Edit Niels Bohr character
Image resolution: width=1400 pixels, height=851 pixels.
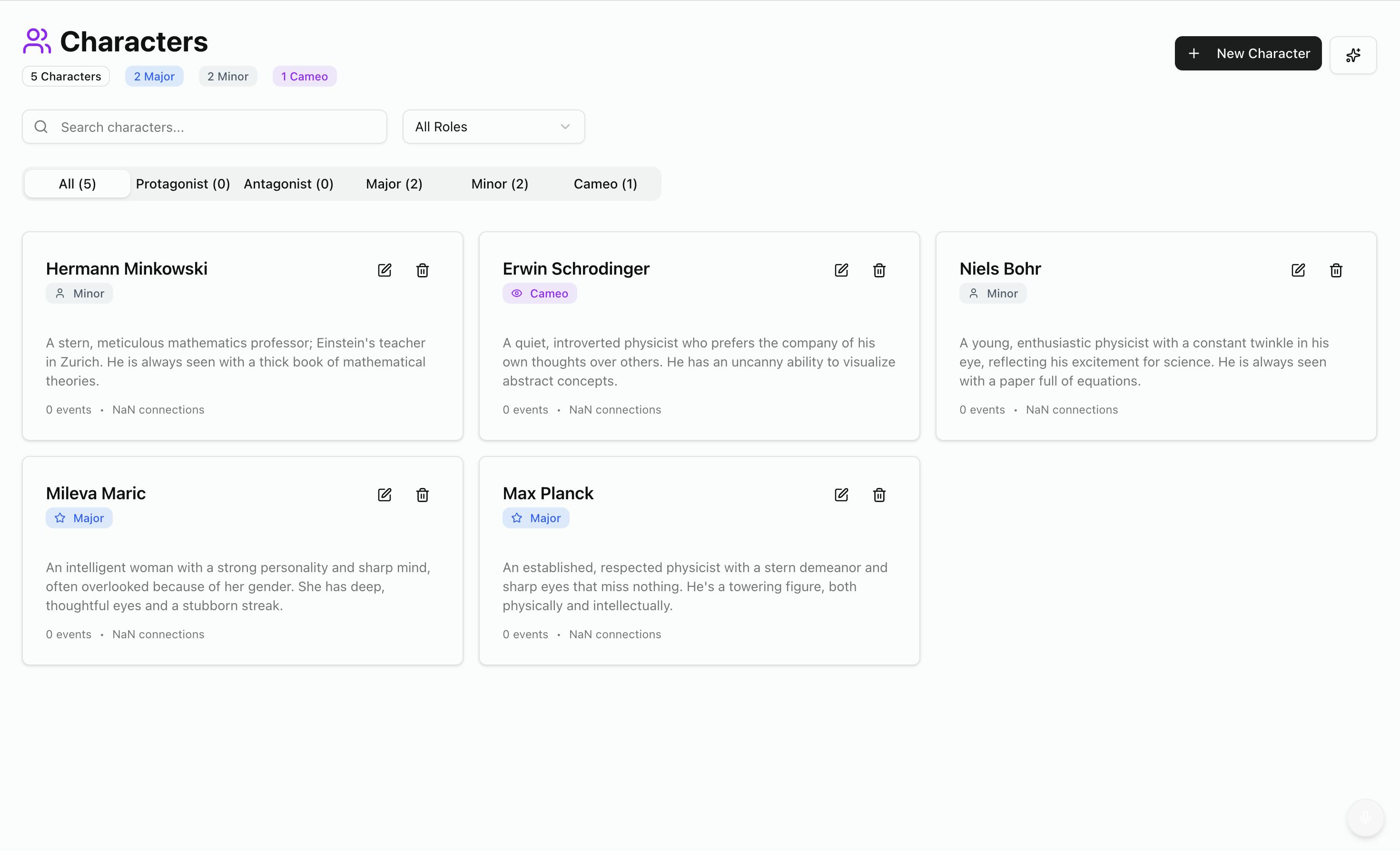click(x=1298, y=270)
